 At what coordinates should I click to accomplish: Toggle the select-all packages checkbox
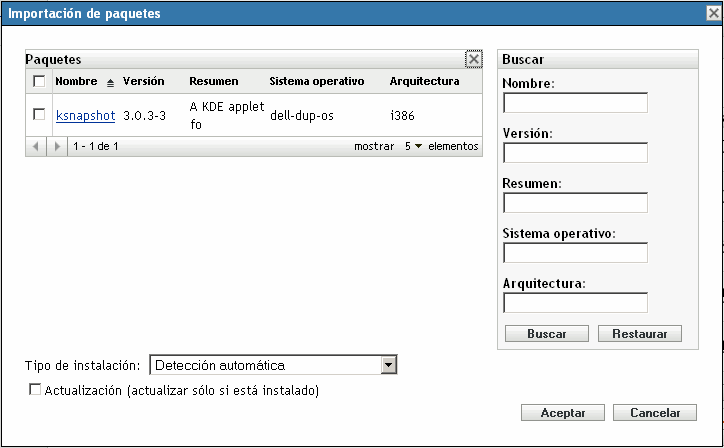pyautogui.click(x=39, y=81)
